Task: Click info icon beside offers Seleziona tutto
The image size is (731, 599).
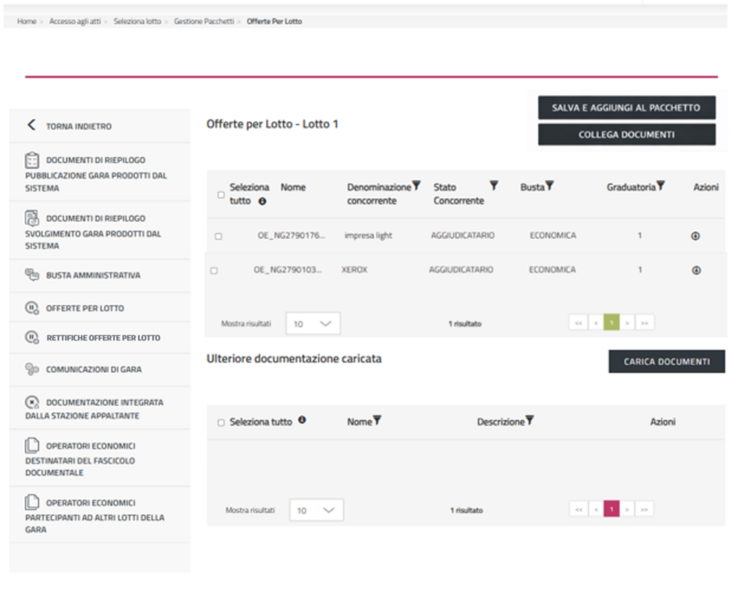Action: (x=262, y=201)
